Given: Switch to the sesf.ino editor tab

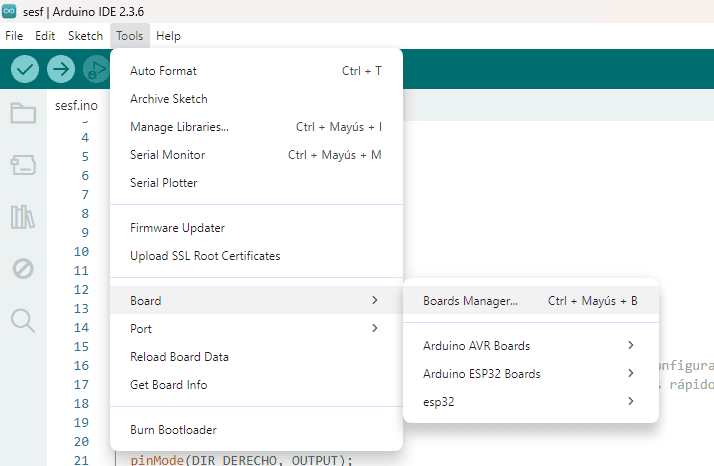Looking at the screenshot, I should [x=76, y=105].
